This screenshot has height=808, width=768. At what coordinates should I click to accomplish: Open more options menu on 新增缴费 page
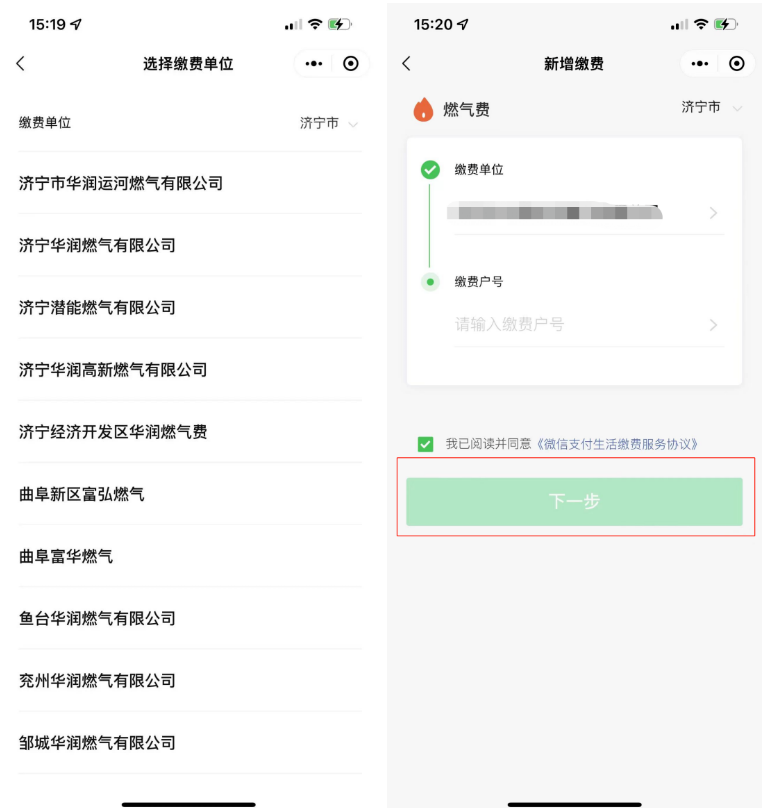(699, 63)
